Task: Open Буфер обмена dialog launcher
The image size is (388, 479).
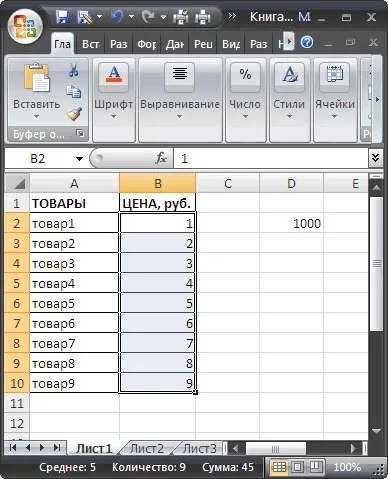Action: [x=80, y=133]
